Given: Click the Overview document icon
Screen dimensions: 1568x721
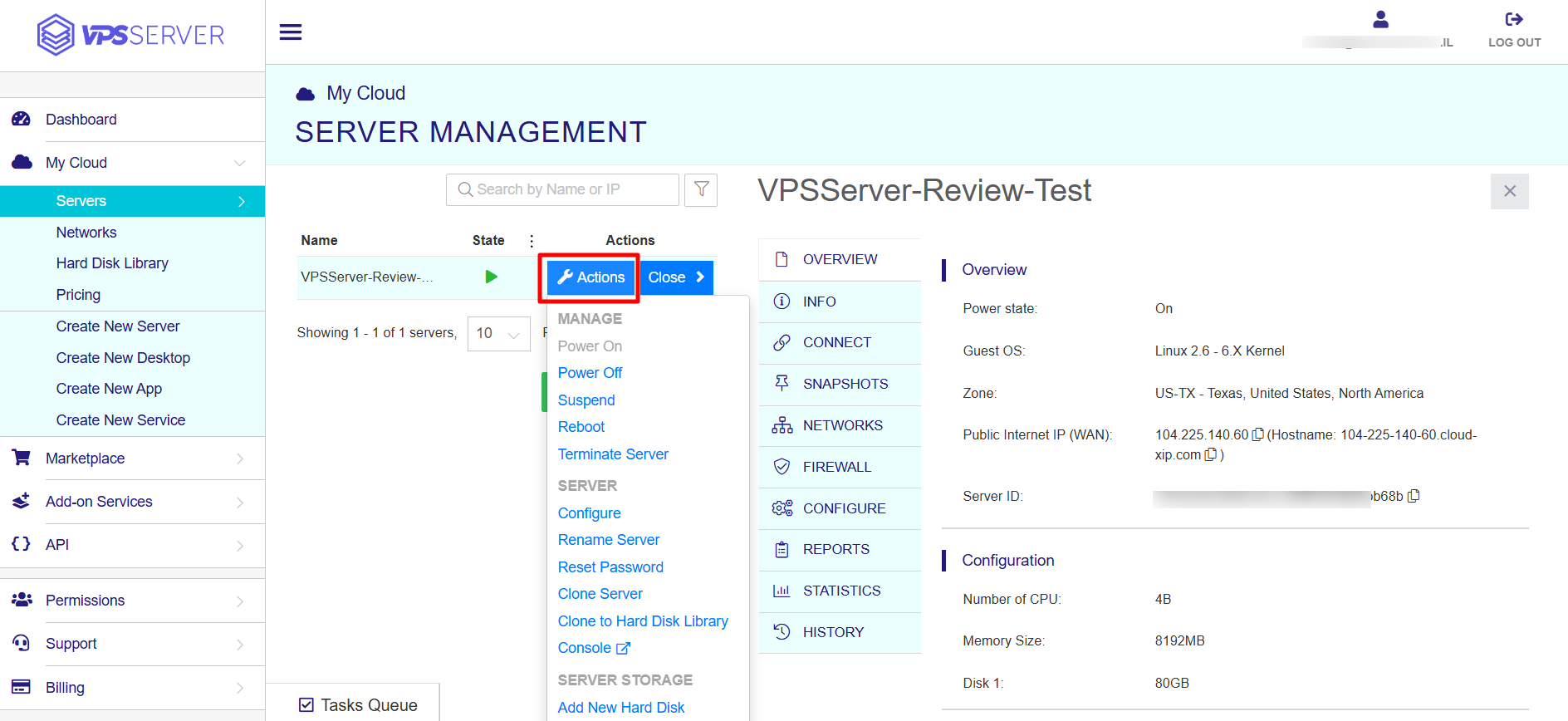Looking at the screenshot, I should (782, 259).
